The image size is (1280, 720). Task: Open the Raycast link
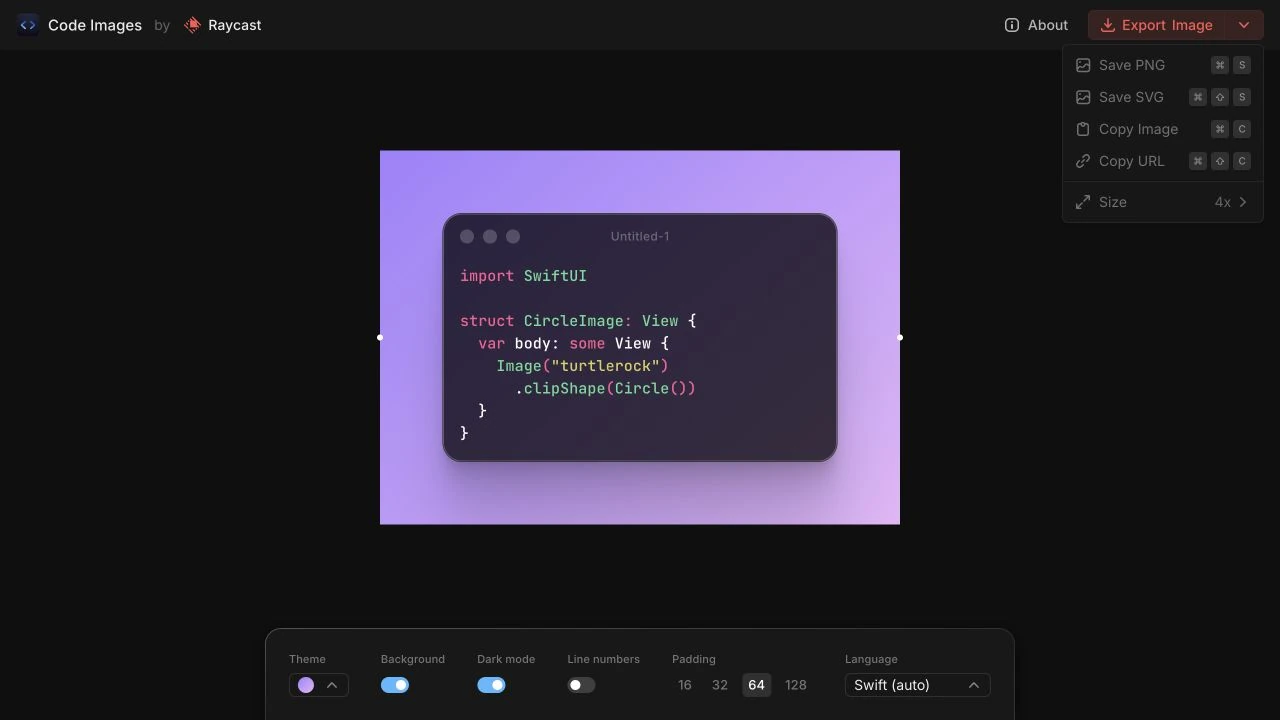coord(223,25)
